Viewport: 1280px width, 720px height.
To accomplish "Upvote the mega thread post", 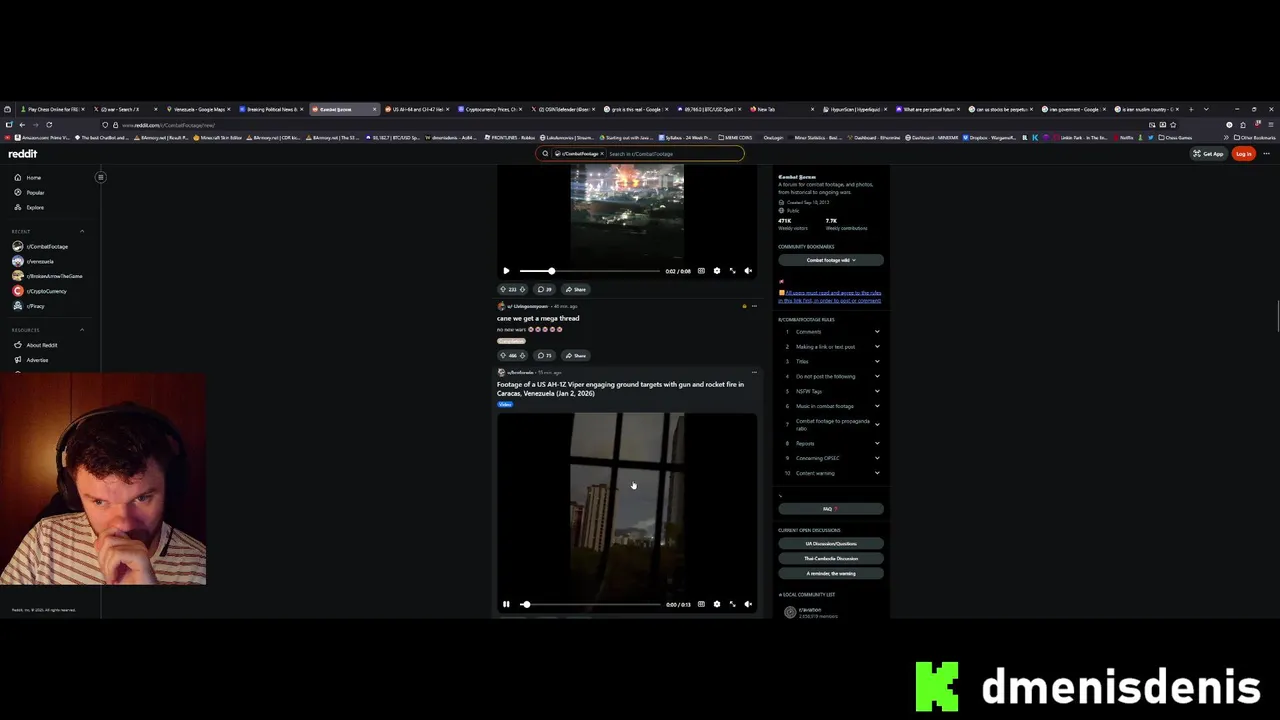I will 503,355.
